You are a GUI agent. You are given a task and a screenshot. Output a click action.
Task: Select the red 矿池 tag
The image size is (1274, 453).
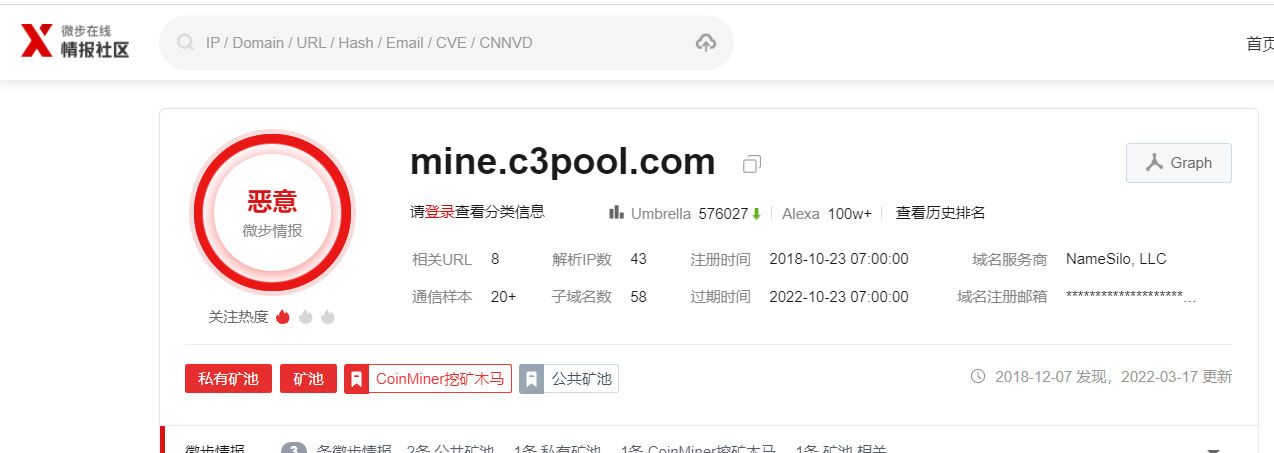point(308,379)
